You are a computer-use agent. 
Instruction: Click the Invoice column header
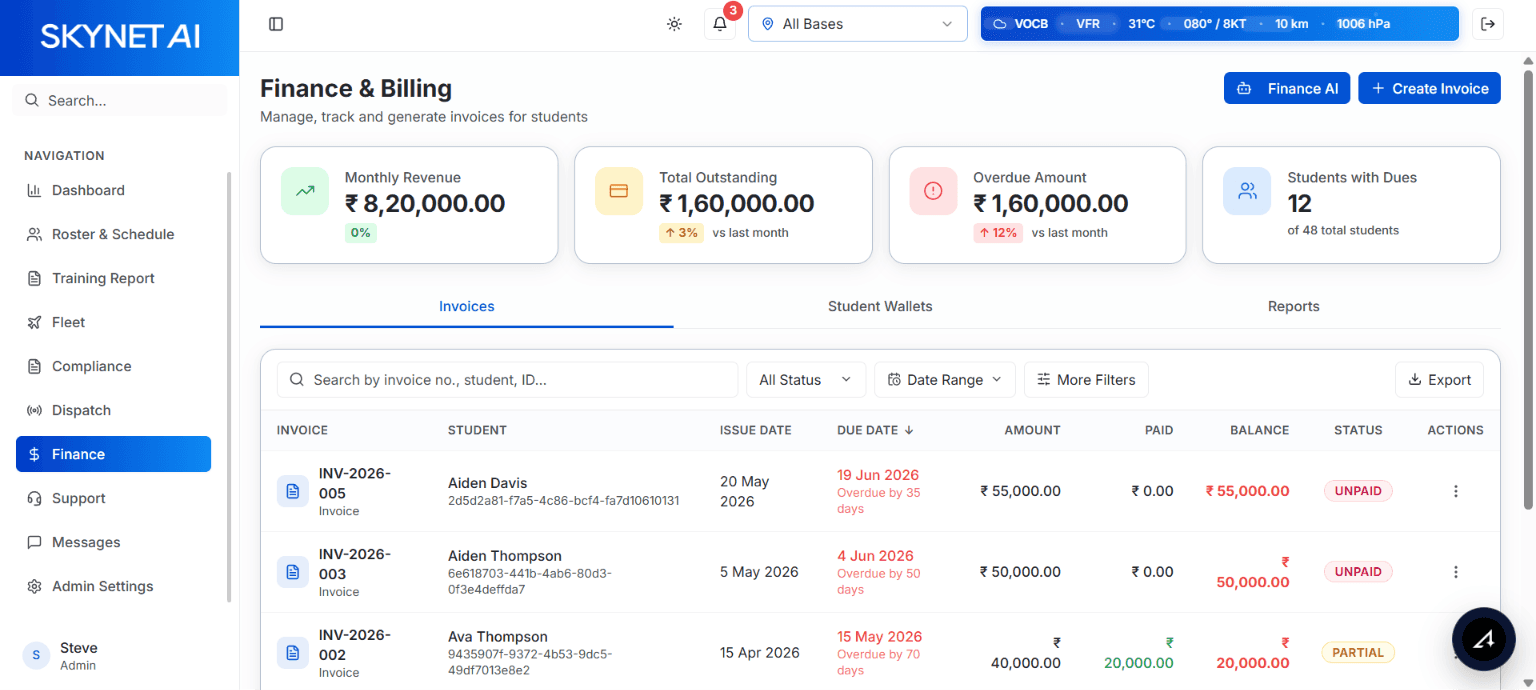pyautogui.click(x=302, y=430)
